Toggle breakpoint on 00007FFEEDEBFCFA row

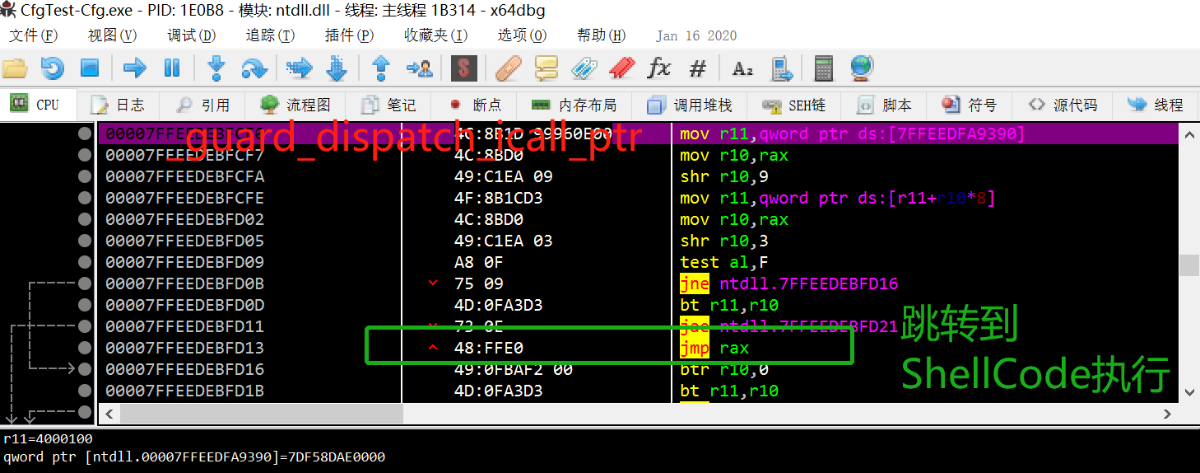tap(85, 176)
